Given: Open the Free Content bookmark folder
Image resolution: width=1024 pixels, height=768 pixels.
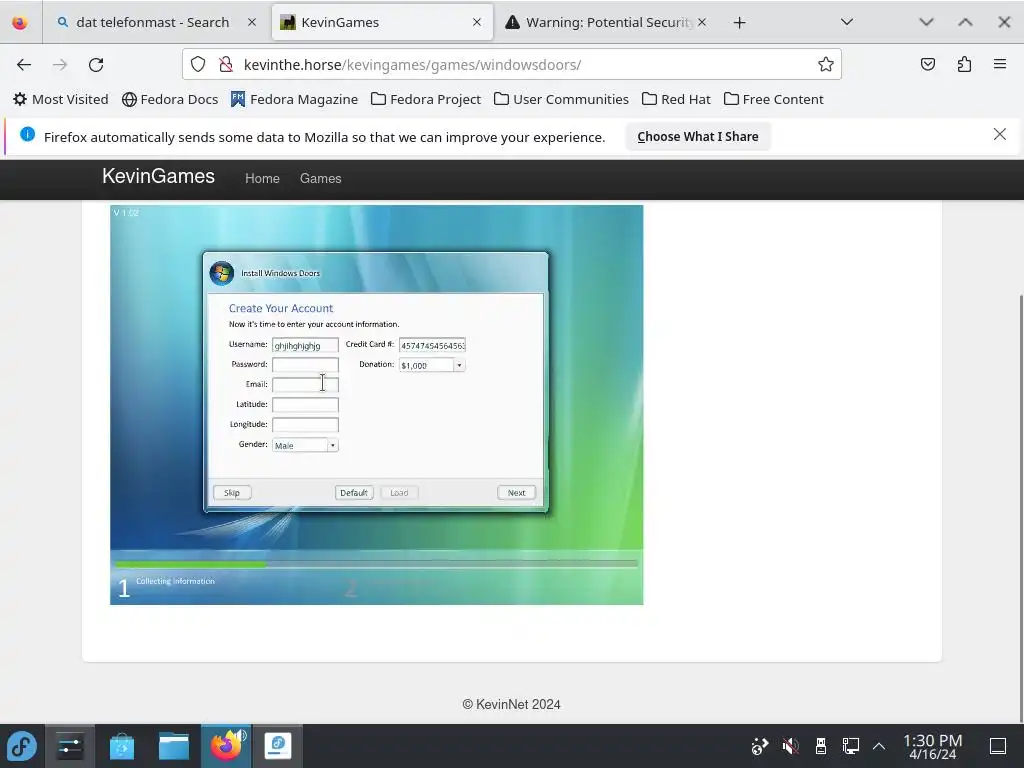Looking at the screenshot, I should pos(773,99).
